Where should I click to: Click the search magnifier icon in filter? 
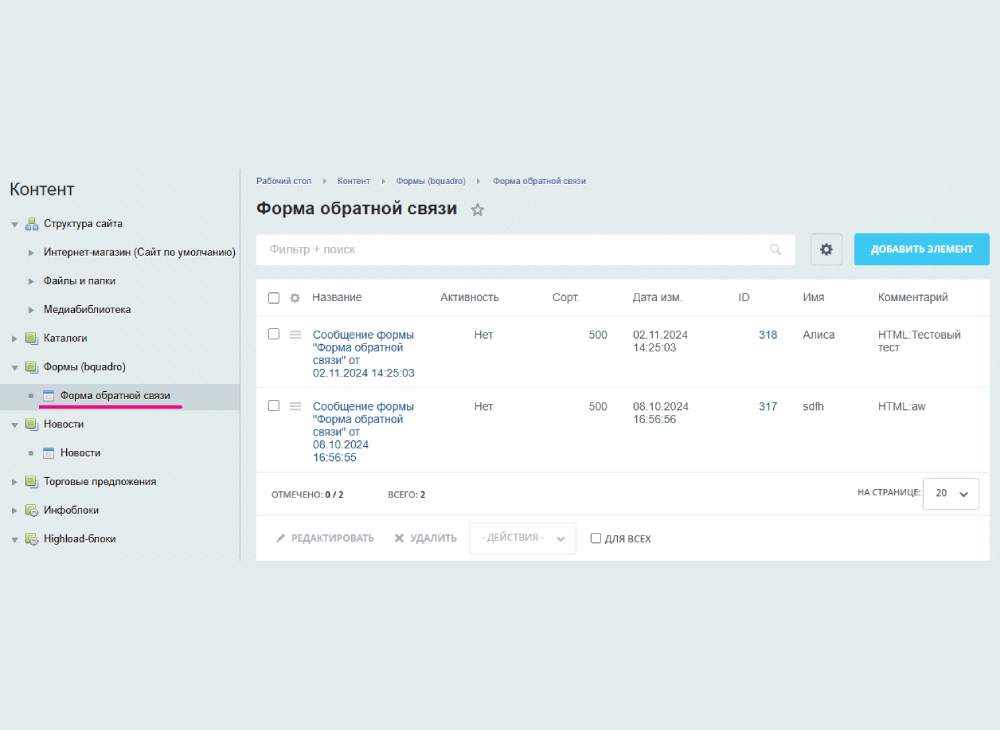coord(775,249)
